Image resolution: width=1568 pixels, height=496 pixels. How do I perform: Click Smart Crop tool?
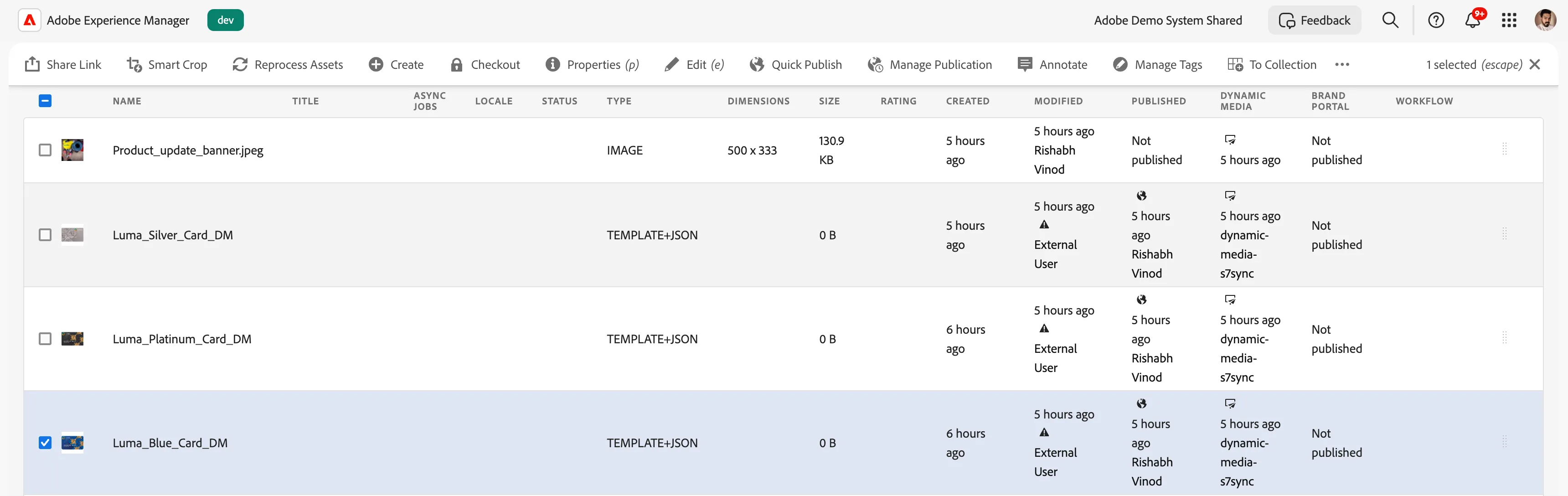point(167,65)
